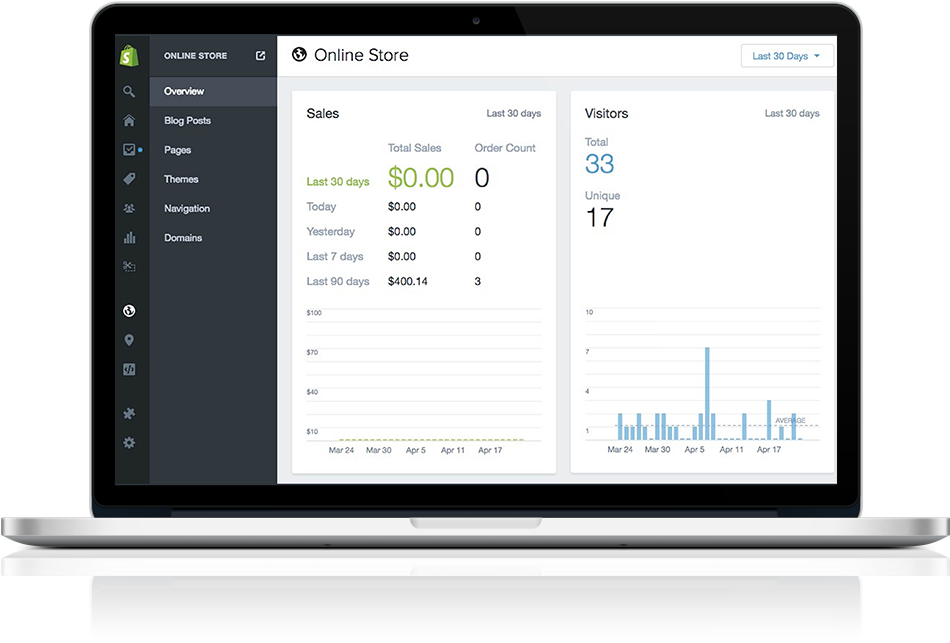Open the Apps puzzle piece icon
The height and width of the screenshot is (643, 950).
point(129,414)
